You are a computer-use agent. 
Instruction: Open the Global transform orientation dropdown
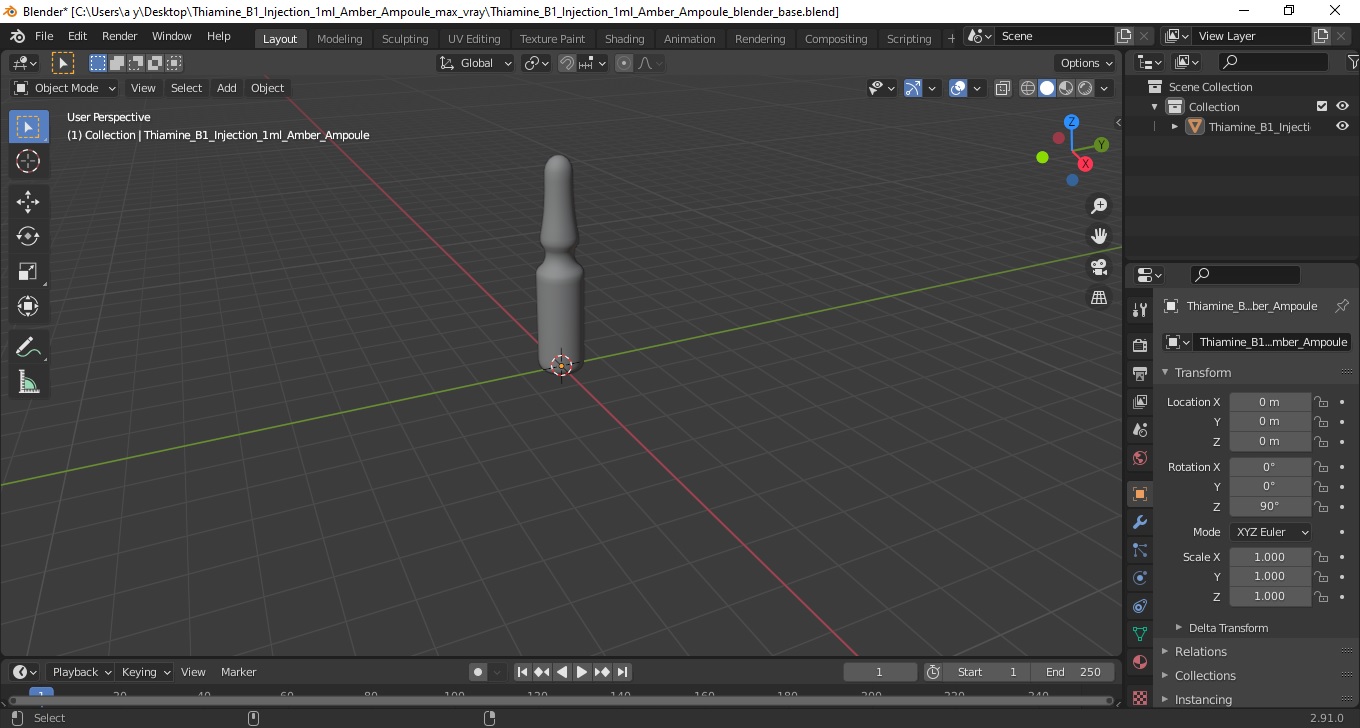[x=475, y=63]
